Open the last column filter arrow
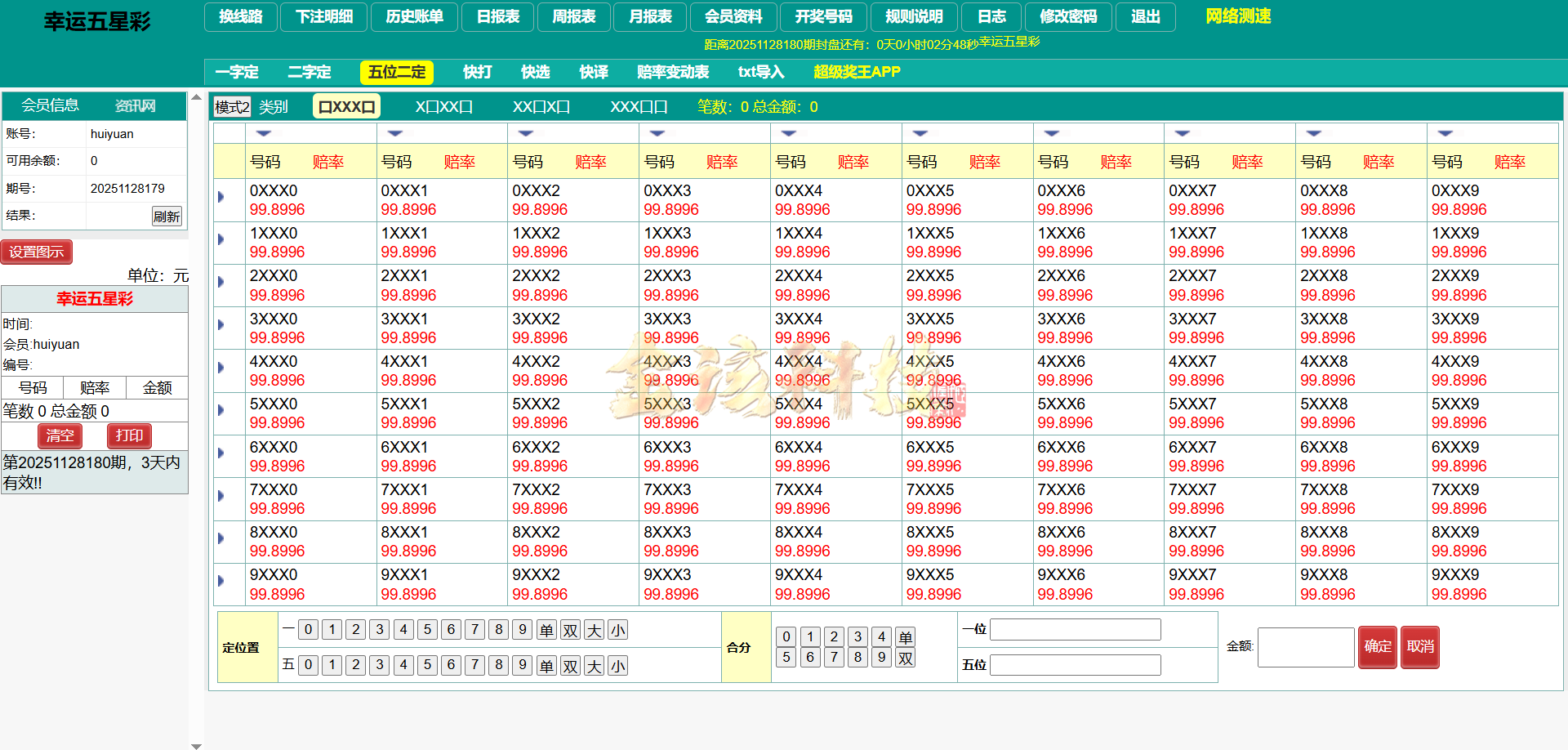This screenshot has height=750, width=1568. pyautogui.click(x=1445, y=132)
